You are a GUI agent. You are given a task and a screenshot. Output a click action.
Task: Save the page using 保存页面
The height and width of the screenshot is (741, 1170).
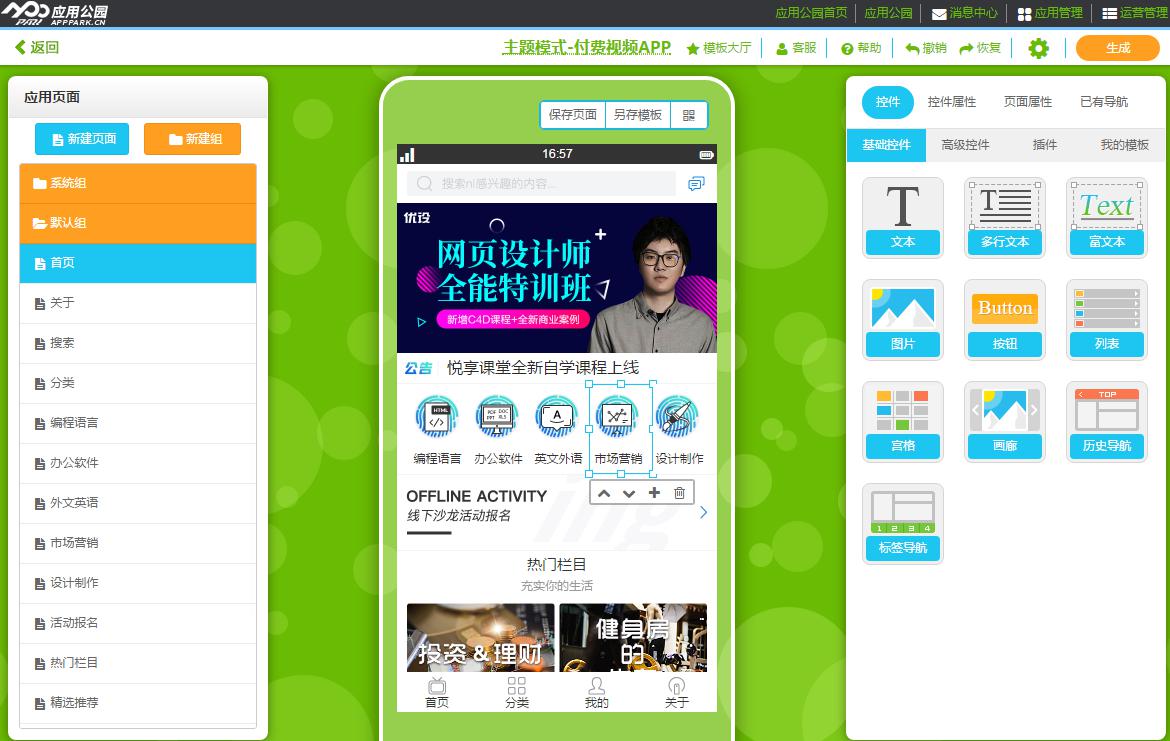coord(571,114)
